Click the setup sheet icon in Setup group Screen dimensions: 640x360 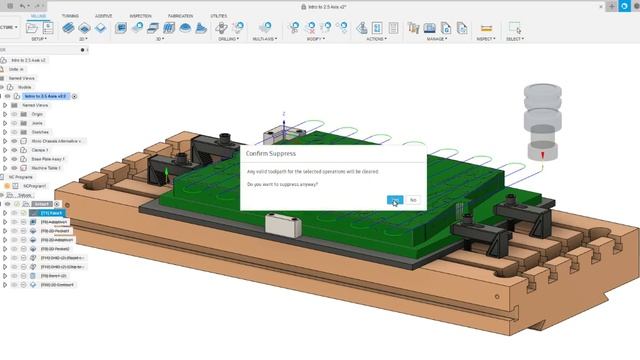pyautogui.click(x=48, y=28)
